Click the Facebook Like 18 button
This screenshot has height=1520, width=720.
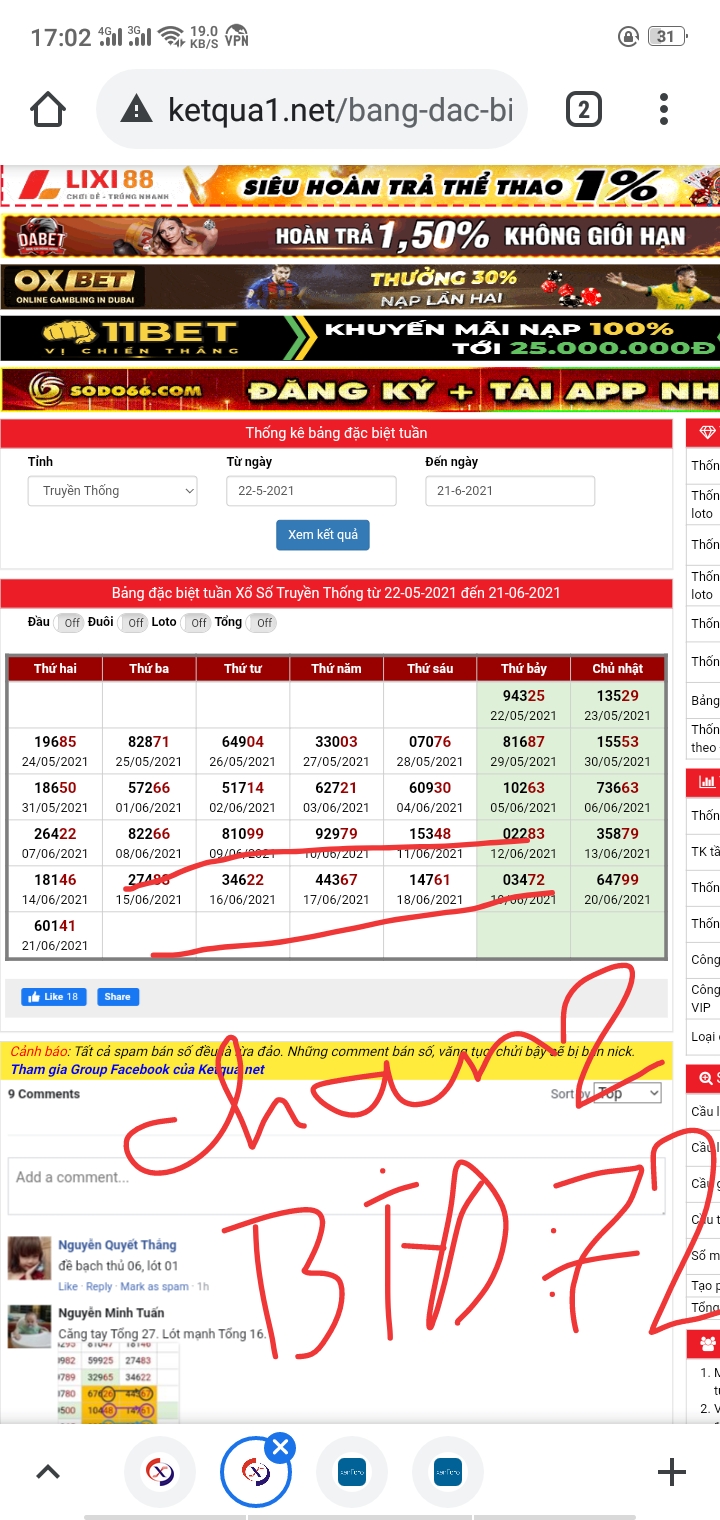[x=54, y=997]
